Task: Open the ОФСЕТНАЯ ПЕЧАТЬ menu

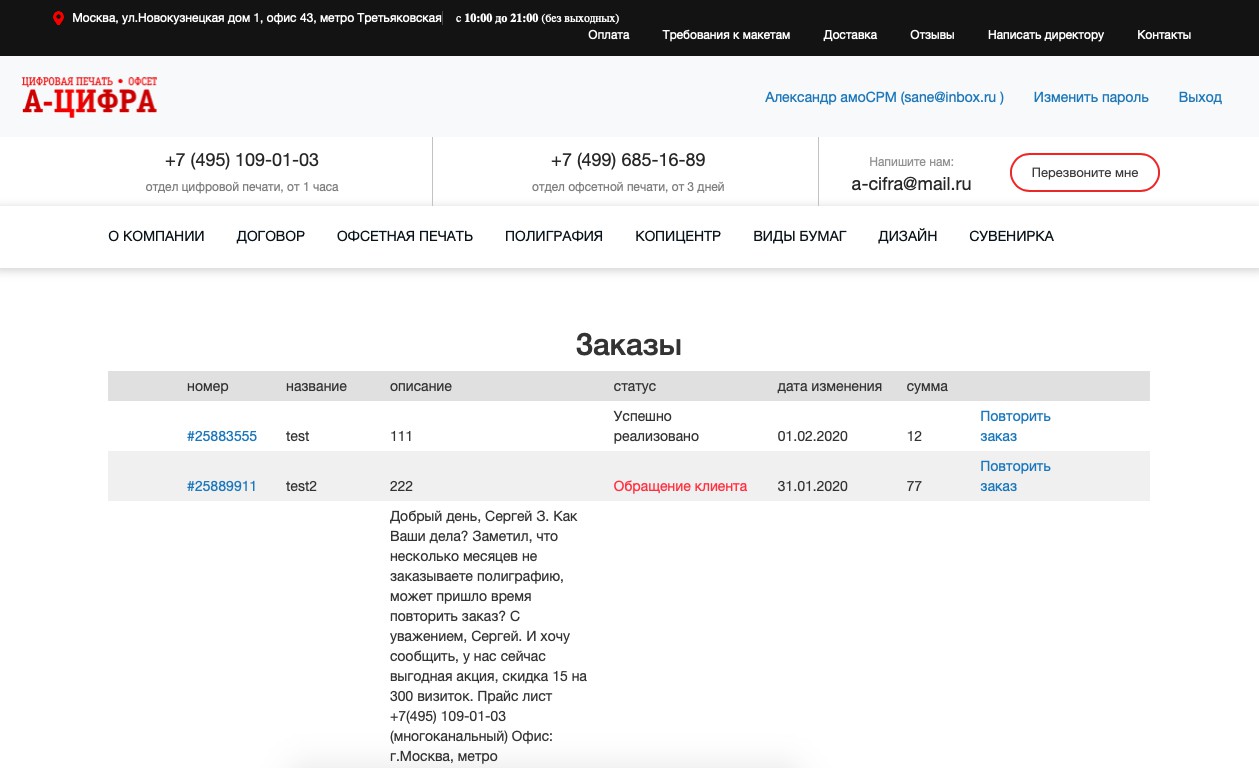Action: (x=405, y=236)
